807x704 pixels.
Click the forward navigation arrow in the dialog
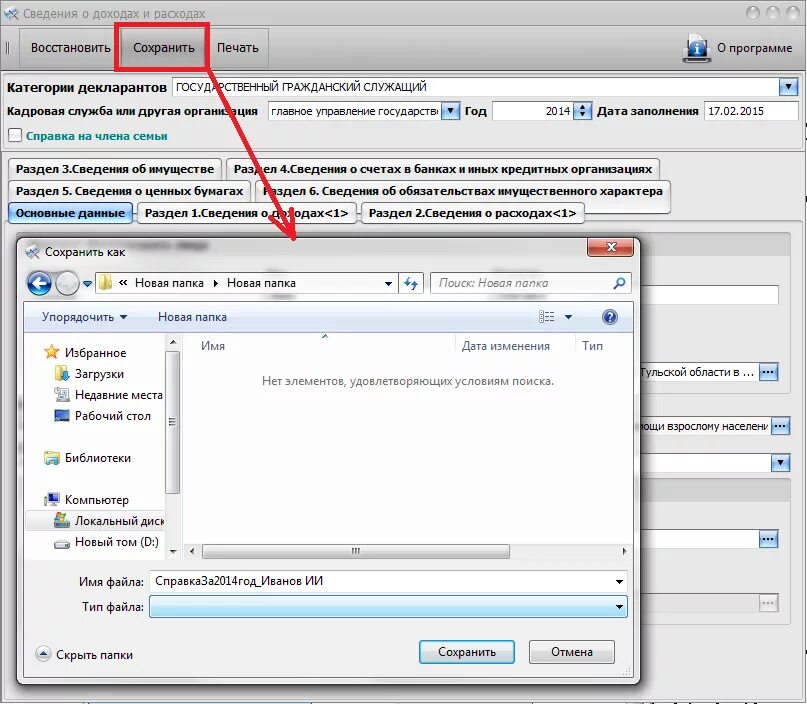point(67,283)
